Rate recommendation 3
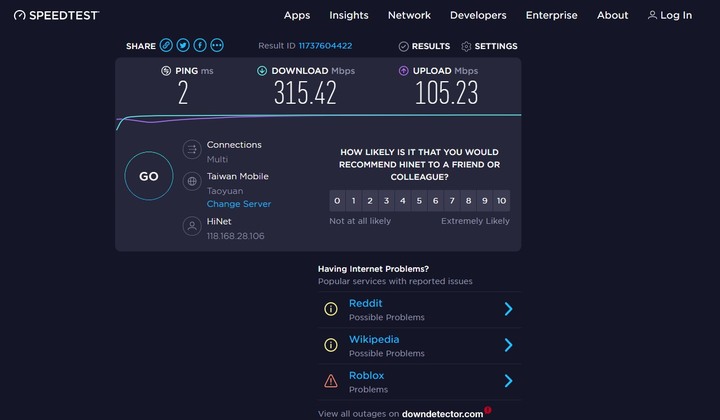 [x=386, y=201]
